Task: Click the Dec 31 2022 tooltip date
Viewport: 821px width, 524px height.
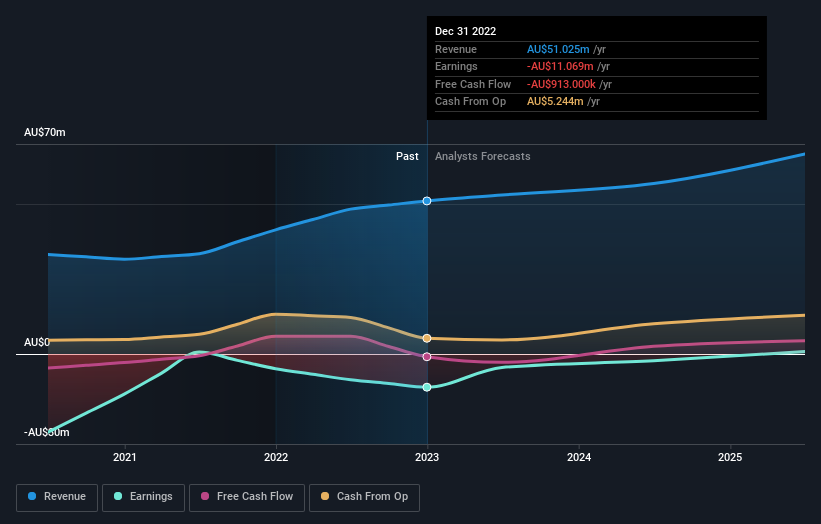Action: 465,31
